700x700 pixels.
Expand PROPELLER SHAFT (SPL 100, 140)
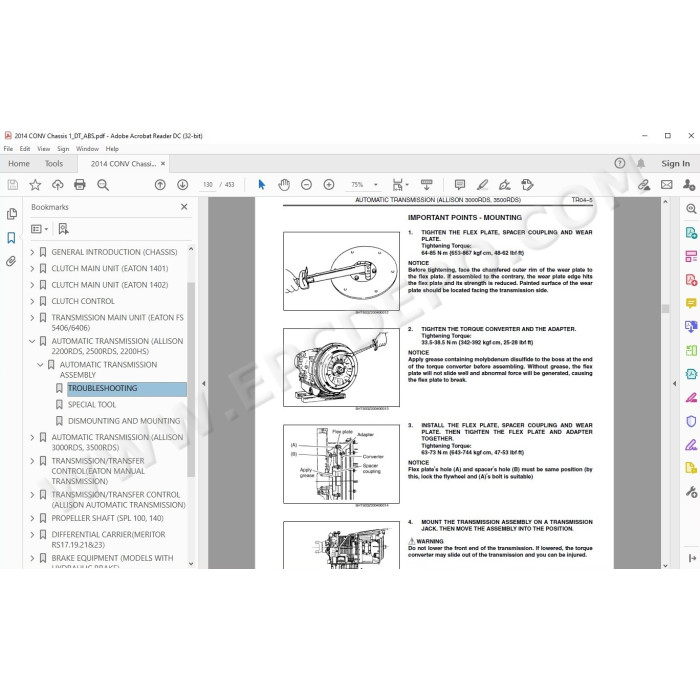pos(32,518)
